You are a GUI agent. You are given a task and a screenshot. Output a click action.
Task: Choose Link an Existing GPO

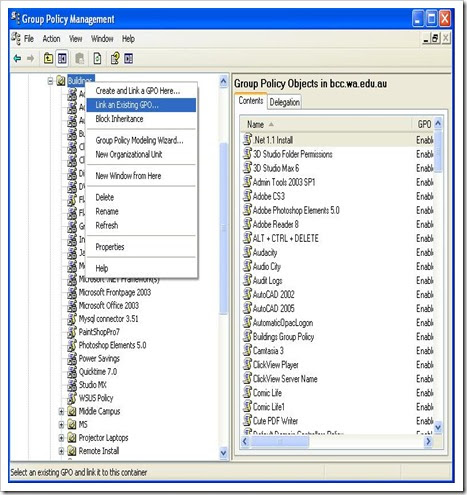(x=141, y=105)
